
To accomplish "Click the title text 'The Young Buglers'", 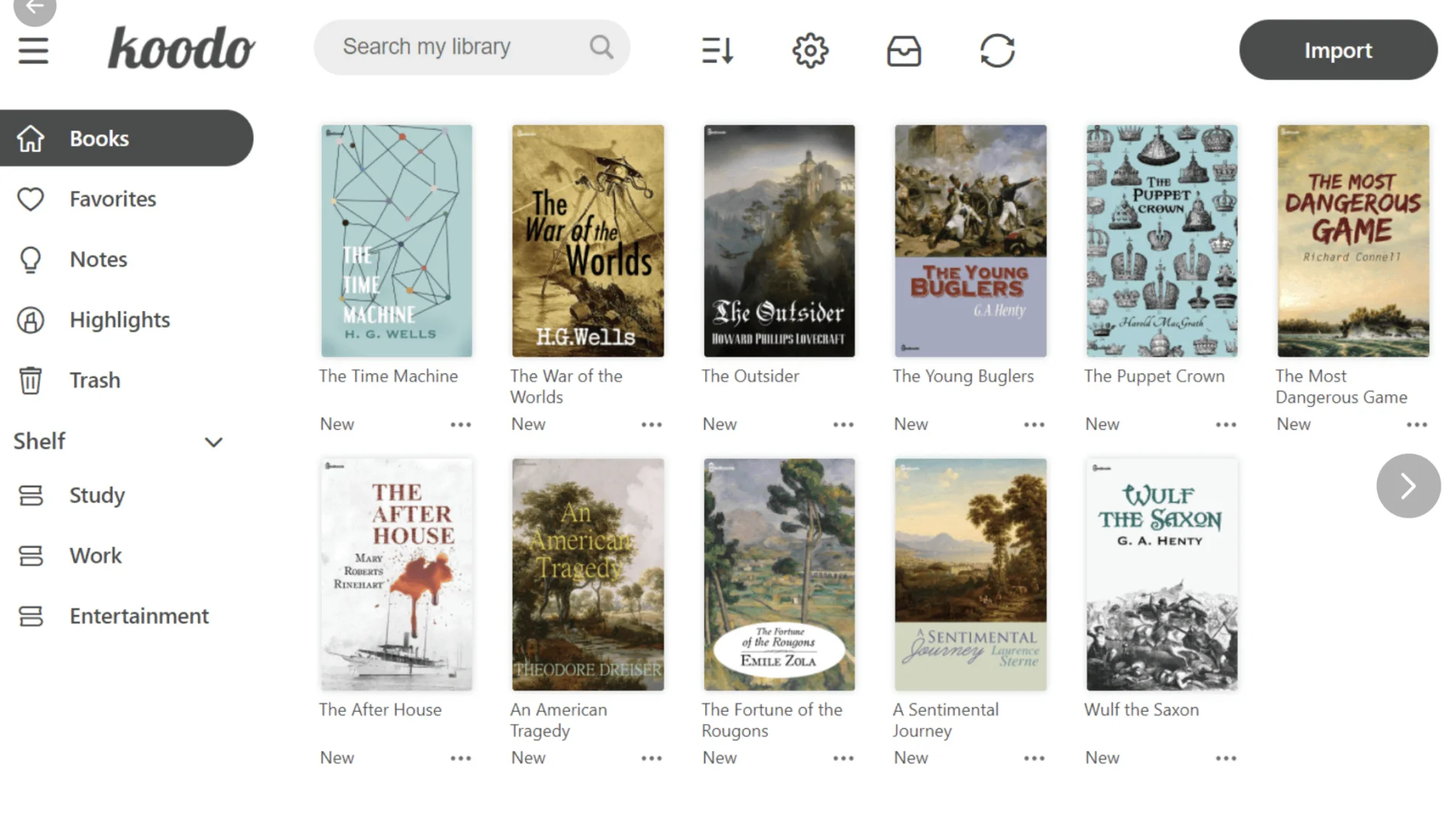I will 963,377.
